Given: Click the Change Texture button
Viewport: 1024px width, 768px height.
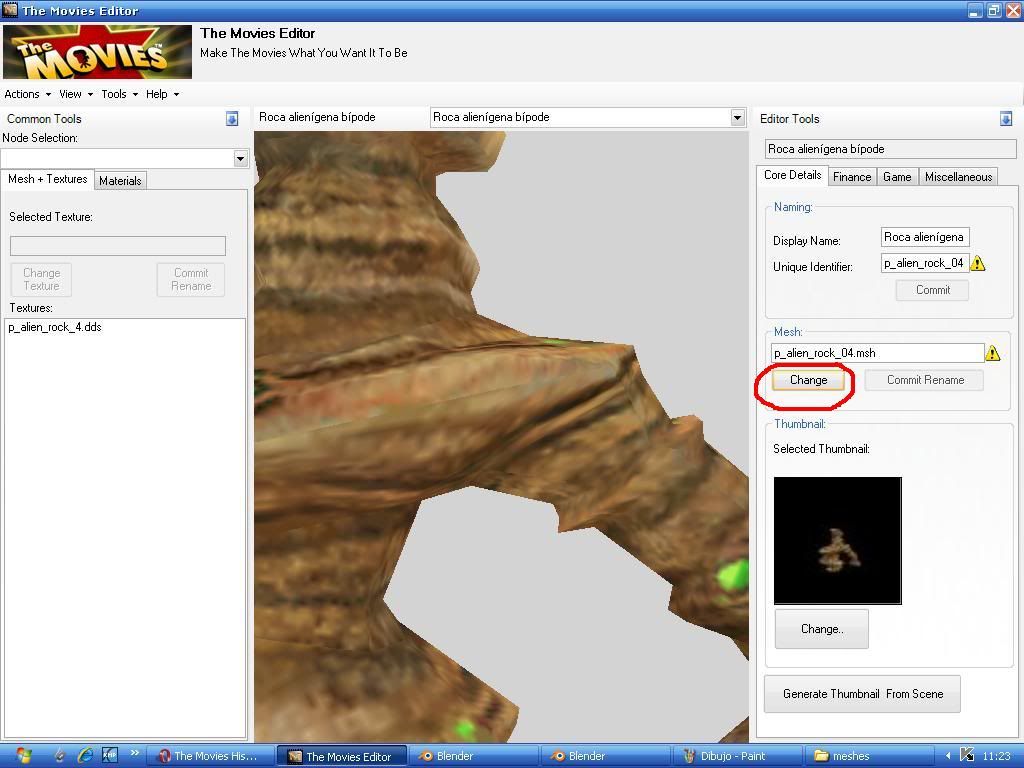Looking at the screenshot, I should tap(41, 280).
